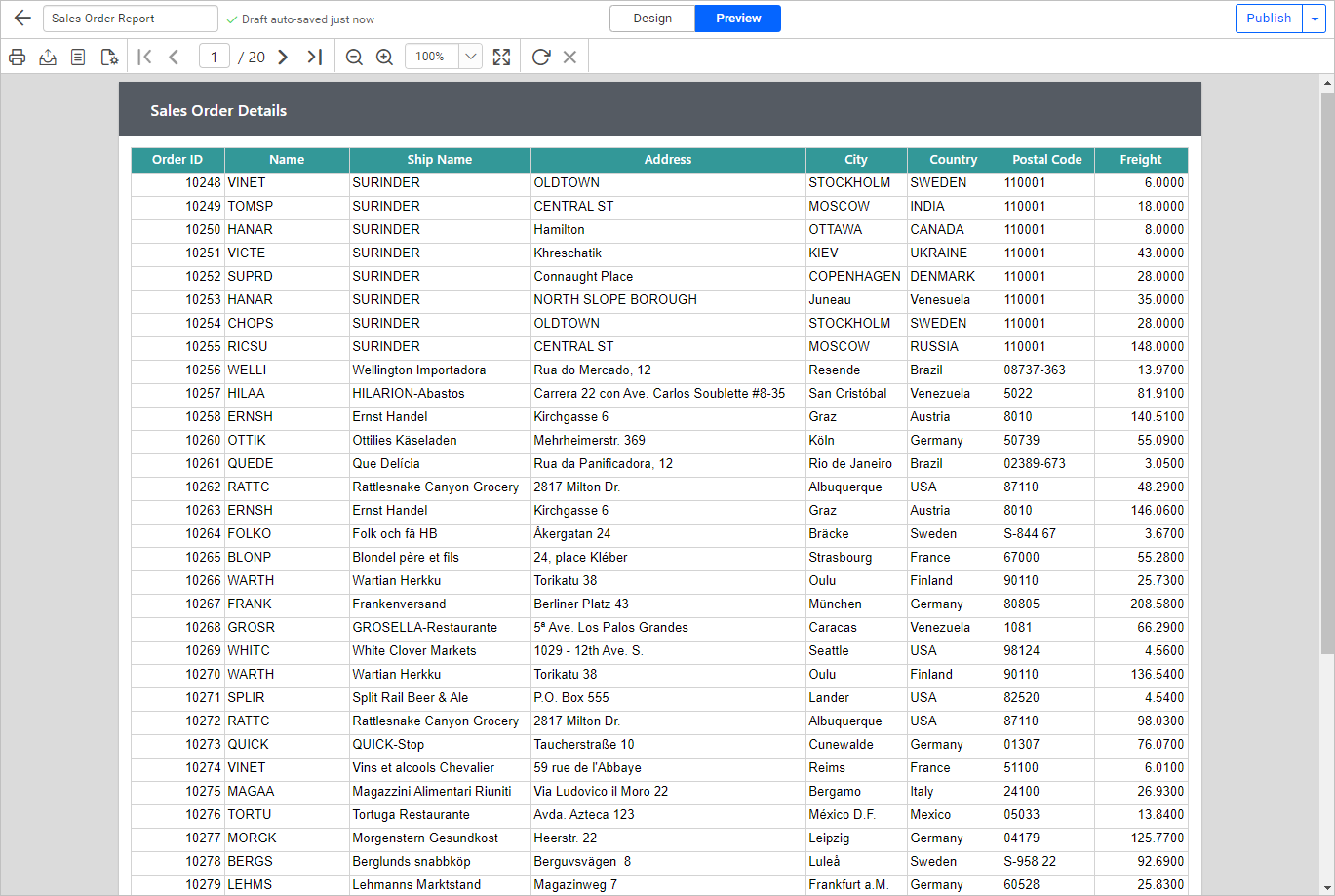
Task: Export the report
Action: click(x=47, y=57)
